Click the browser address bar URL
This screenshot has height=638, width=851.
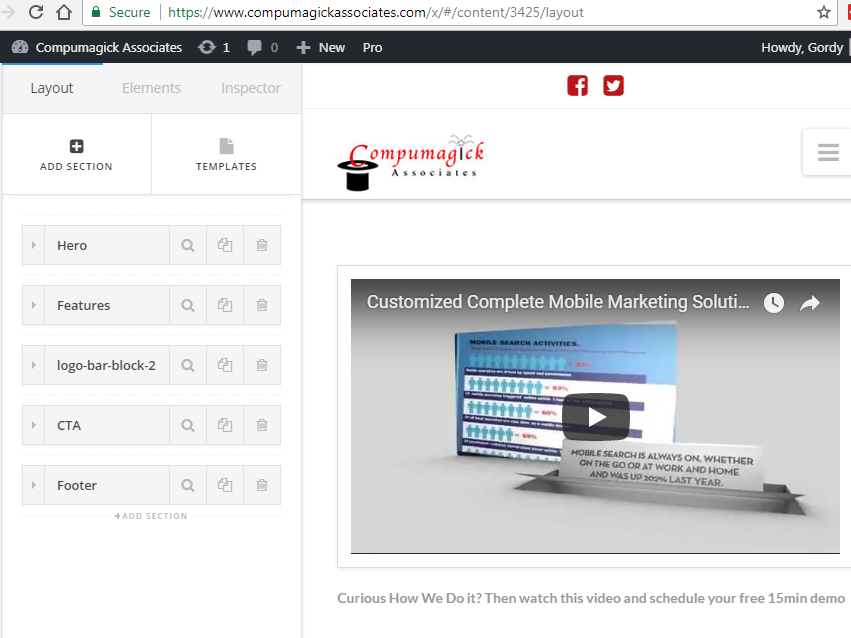coord(376,12)
